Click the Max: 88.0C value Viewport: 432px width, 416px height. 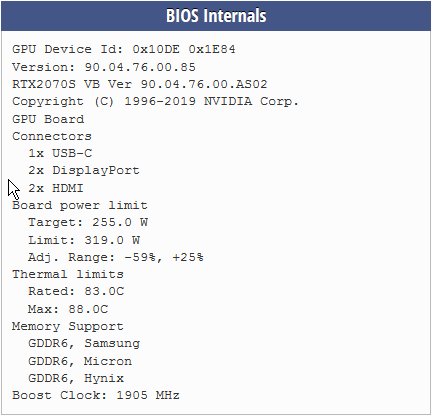pyautogui.click(x=68, y=309)
